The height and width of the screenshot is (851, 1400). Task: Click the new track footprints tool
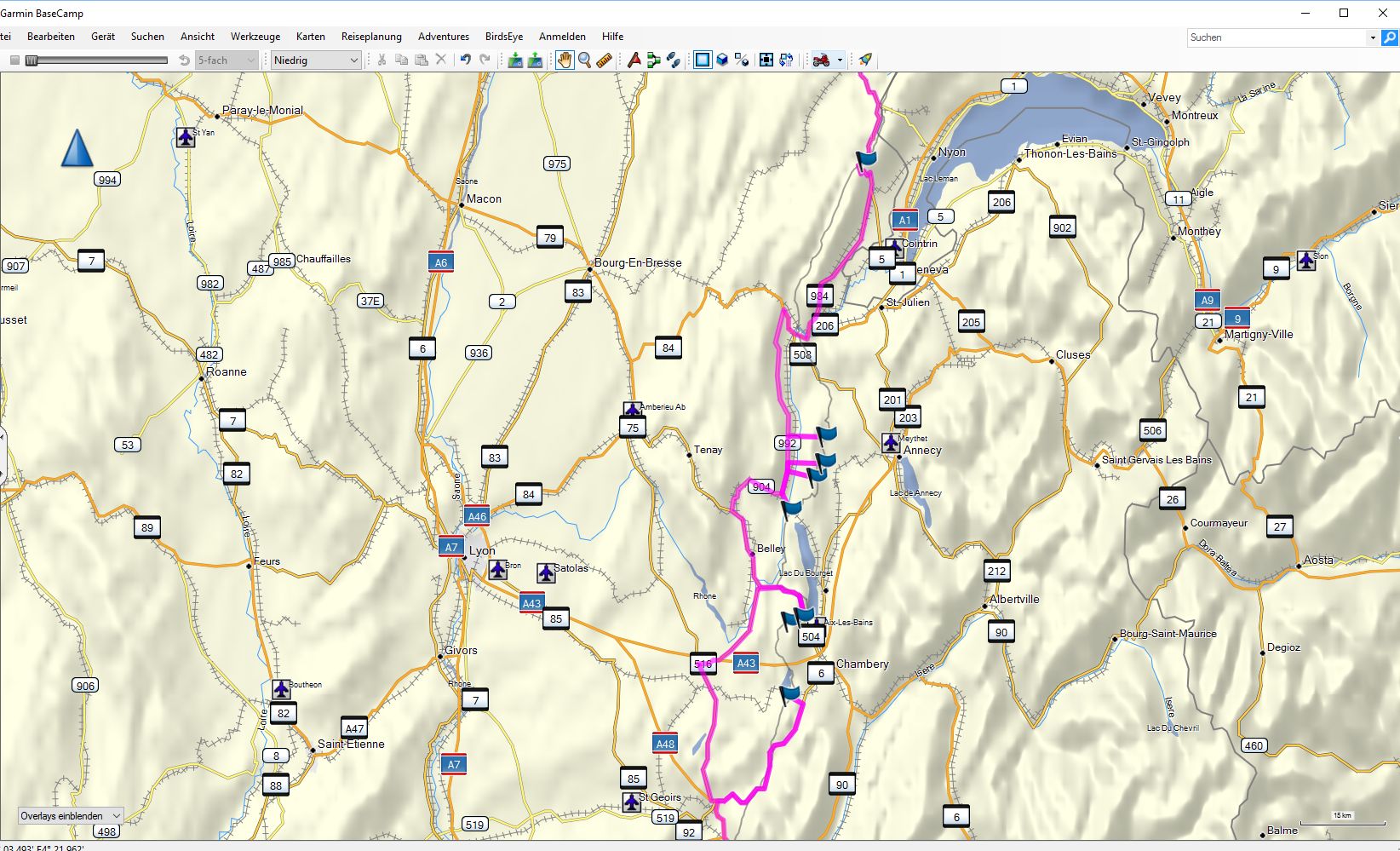[x=673, y=60]
